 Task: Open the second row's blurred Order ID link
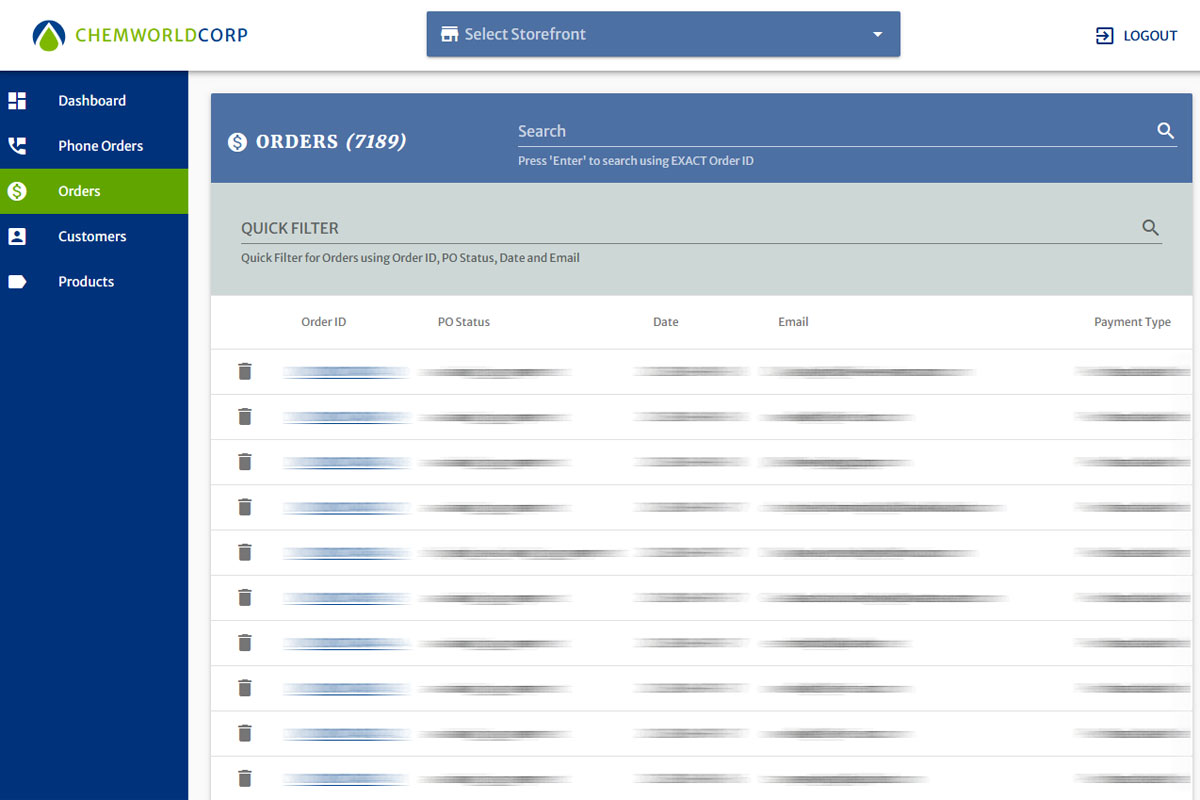[347, 417]
